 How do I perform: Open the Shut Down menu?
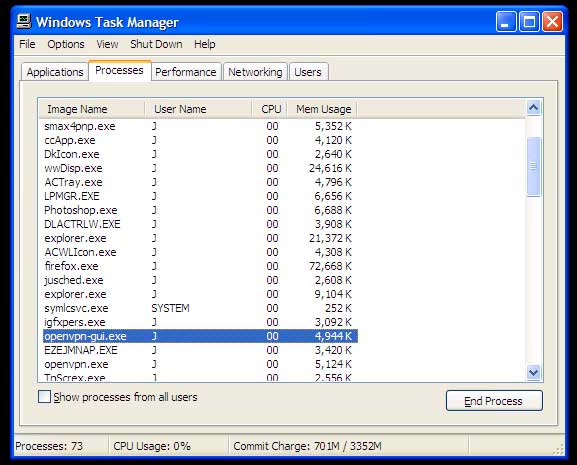(x=156, y=44)
